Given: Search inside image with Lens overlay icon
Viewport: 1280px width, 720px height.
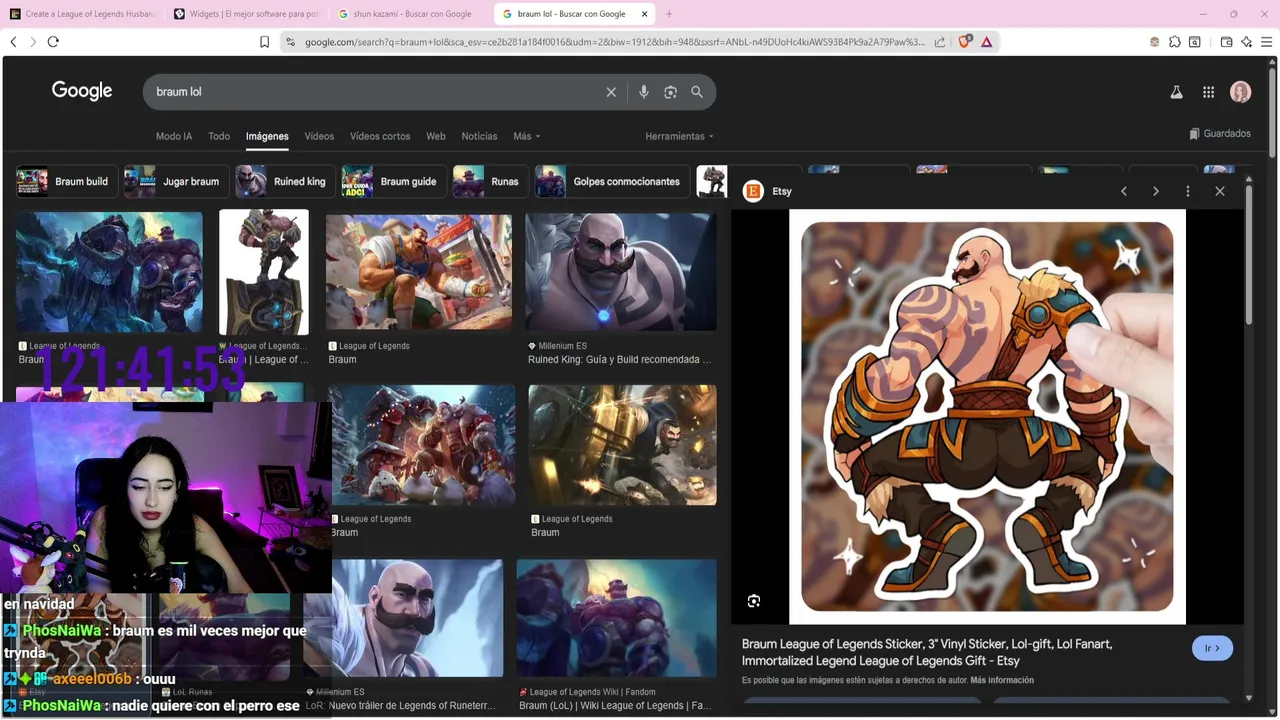Looking at the screenshot, I should (754, 601).
